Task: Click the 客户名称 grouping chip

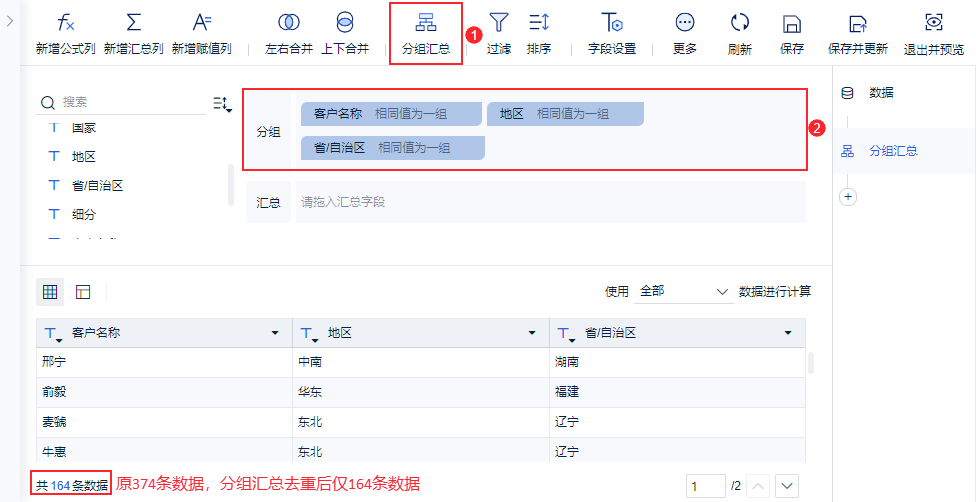Action: [x=391, y=114]
